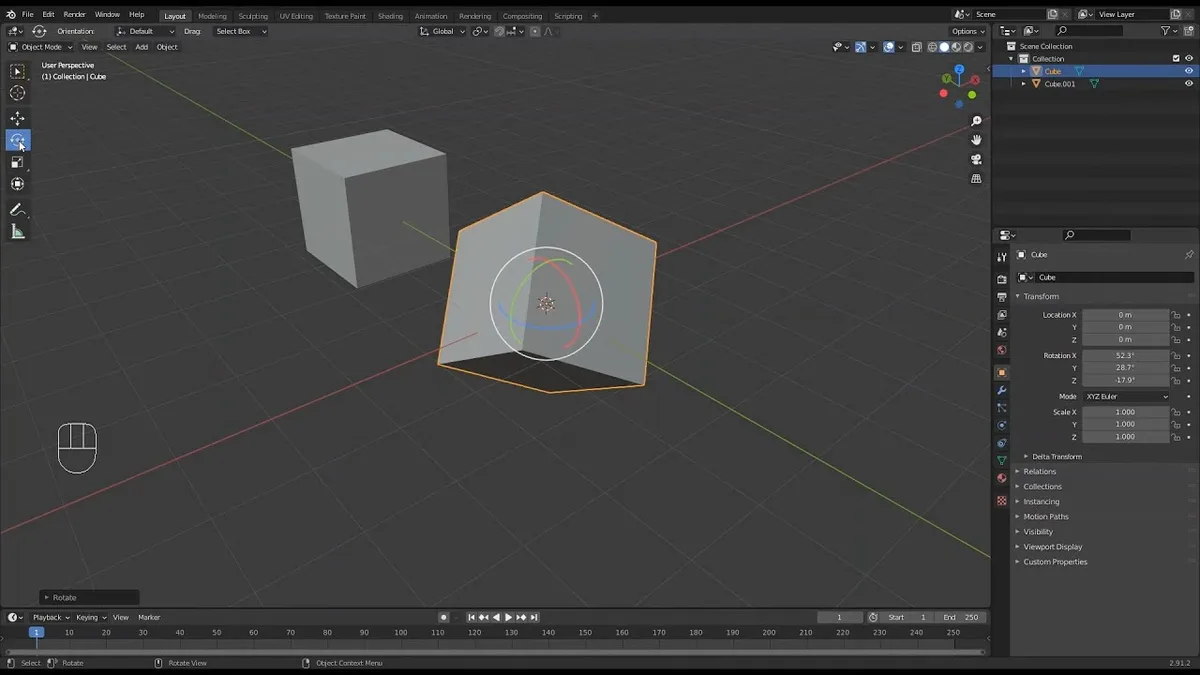Click the viewport zoom magnifier icon
Viewport: 1200px width, 675px height.
976,121
